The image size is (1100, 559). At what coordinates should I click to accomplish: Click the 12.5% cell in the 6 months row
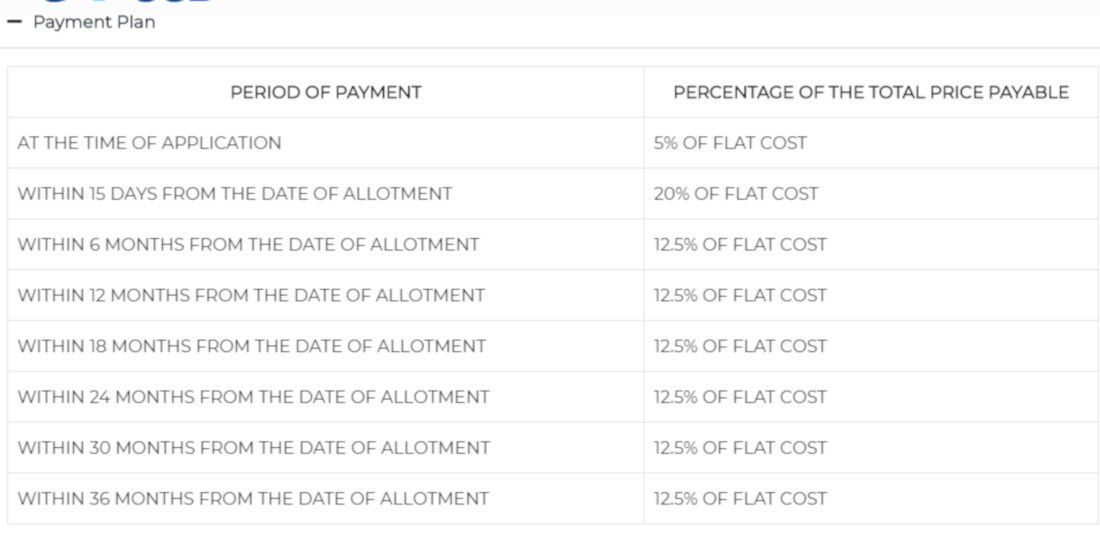click(740, 245)
